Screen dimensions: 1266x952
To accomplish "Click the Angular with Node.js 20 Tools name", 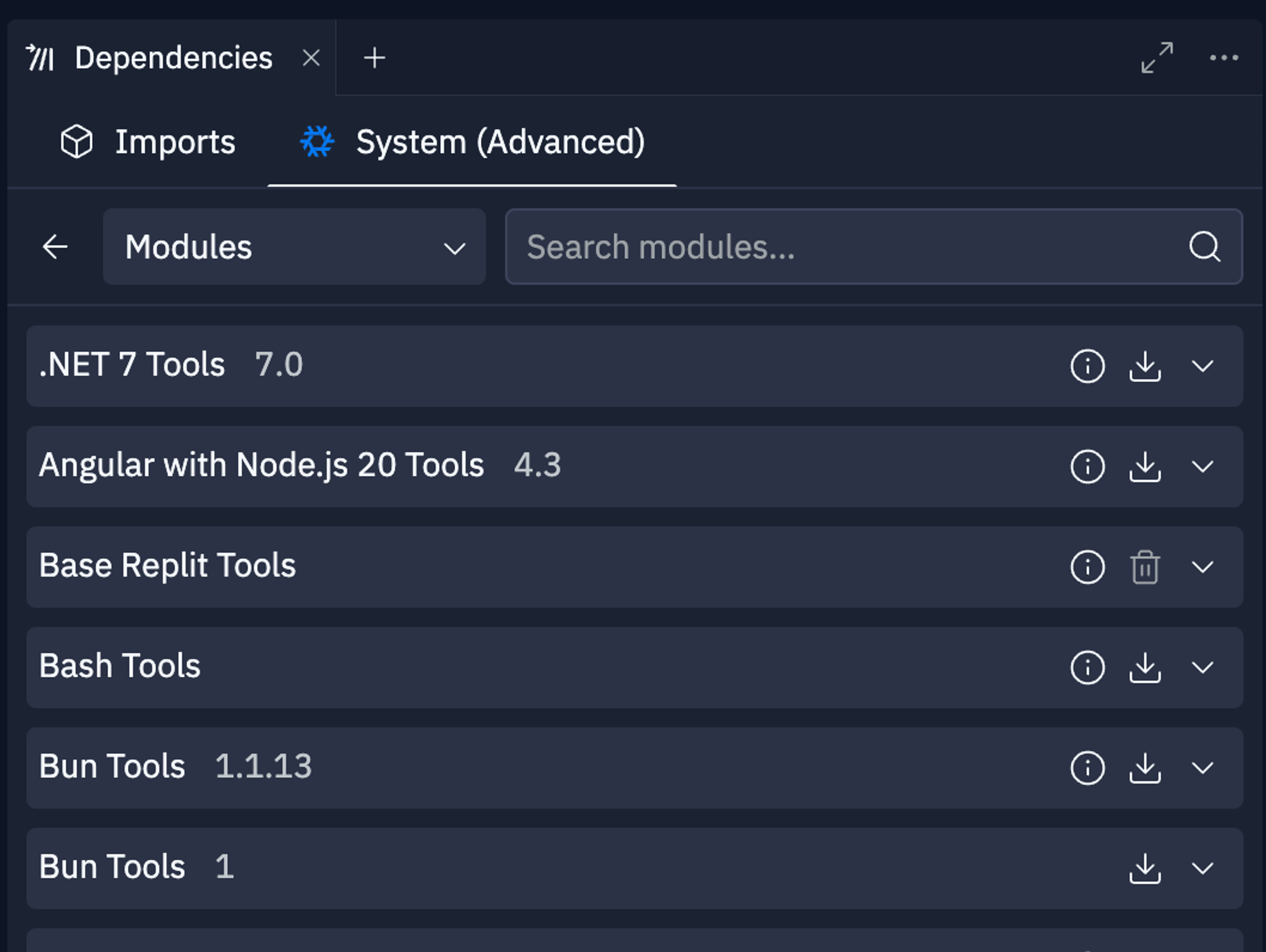I will click(261, 465).
